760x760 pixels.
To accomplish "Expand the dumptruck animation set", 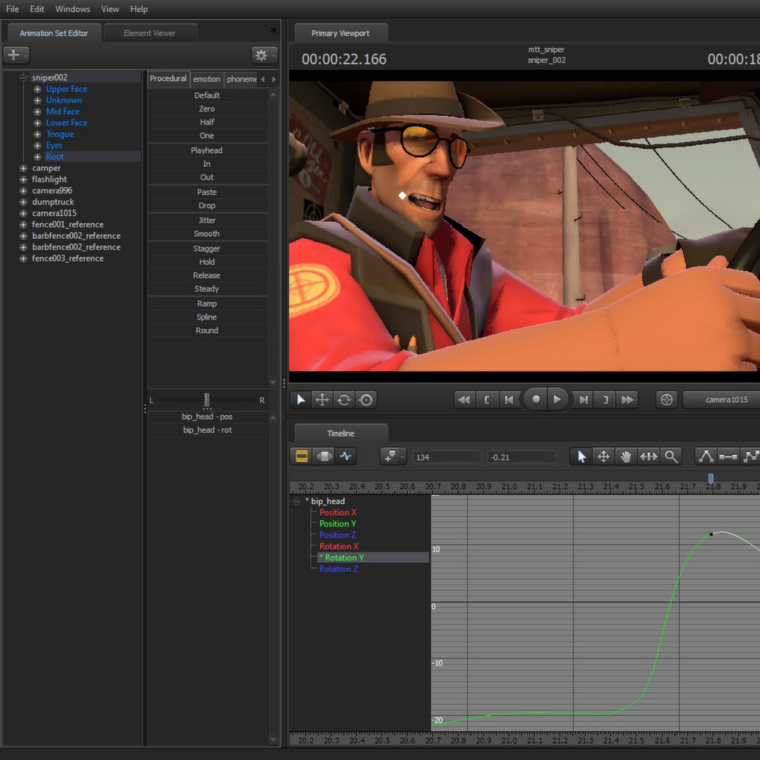I will pyautogui.click(x=23, y=202).
